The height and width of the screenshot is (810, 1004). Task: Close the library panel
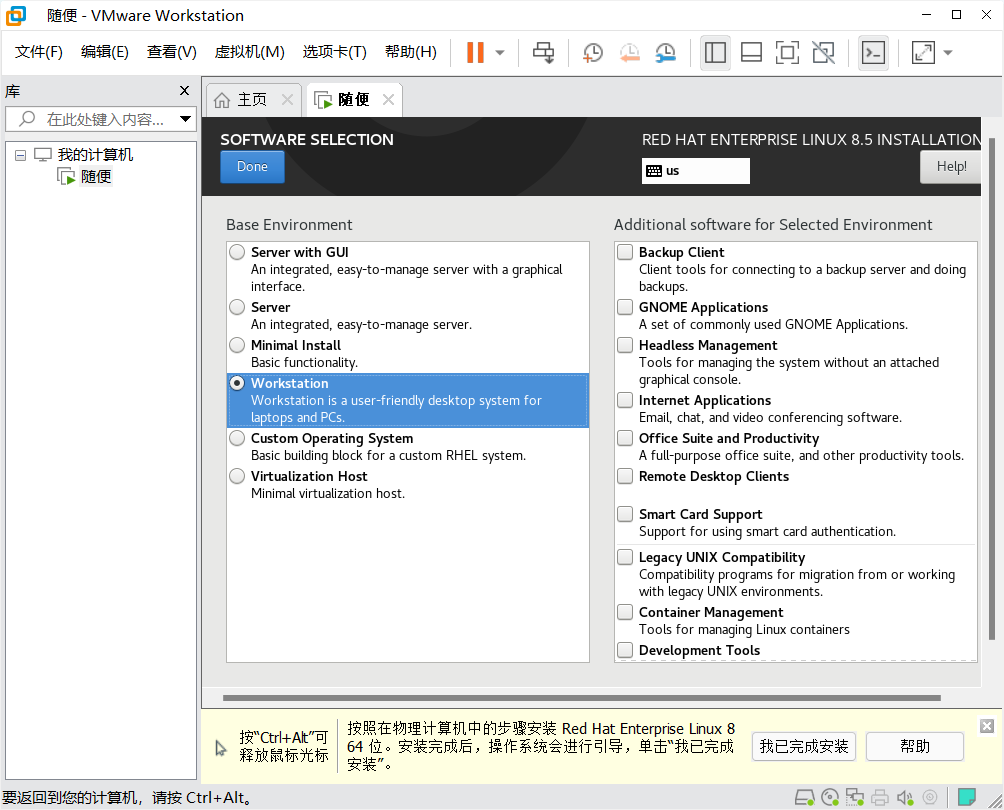(184, 91)
